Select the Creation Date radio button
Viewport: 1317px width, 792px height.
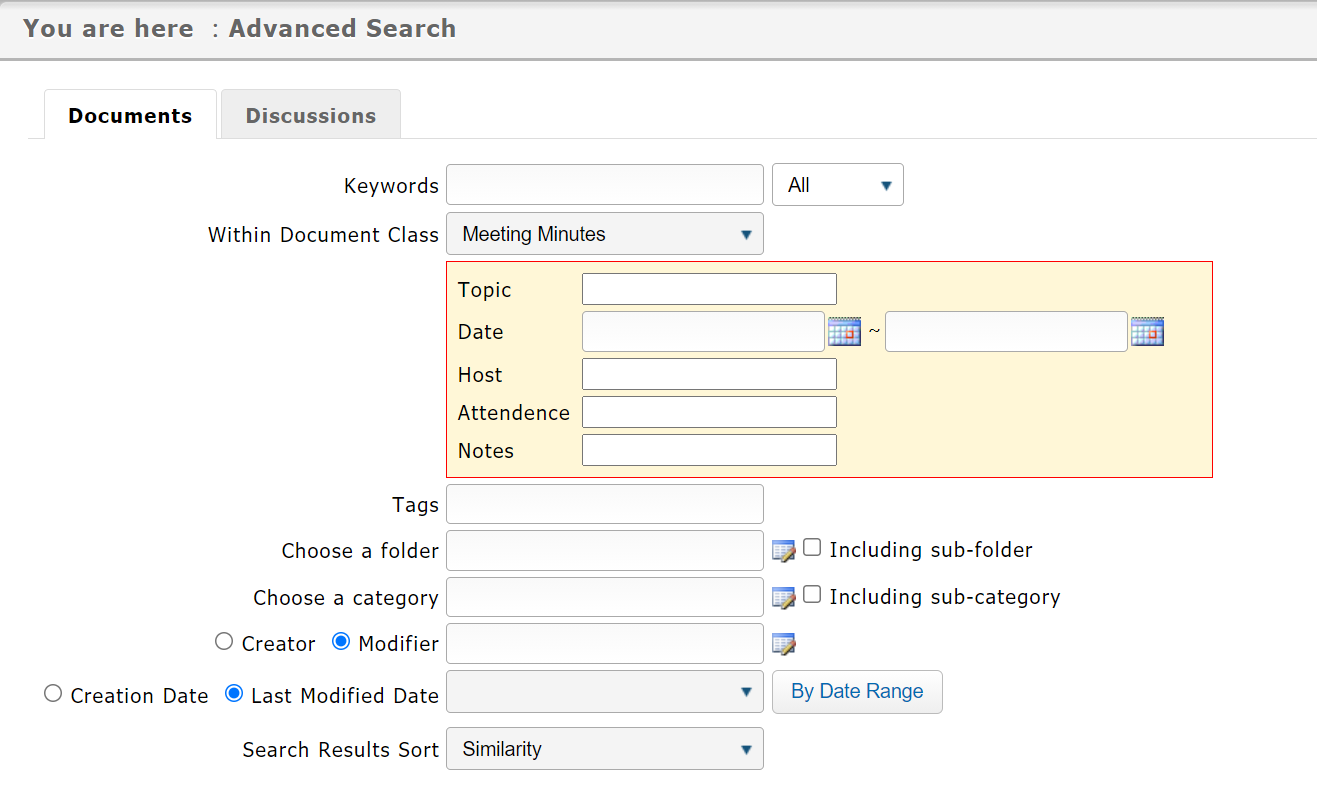point(53,693)
